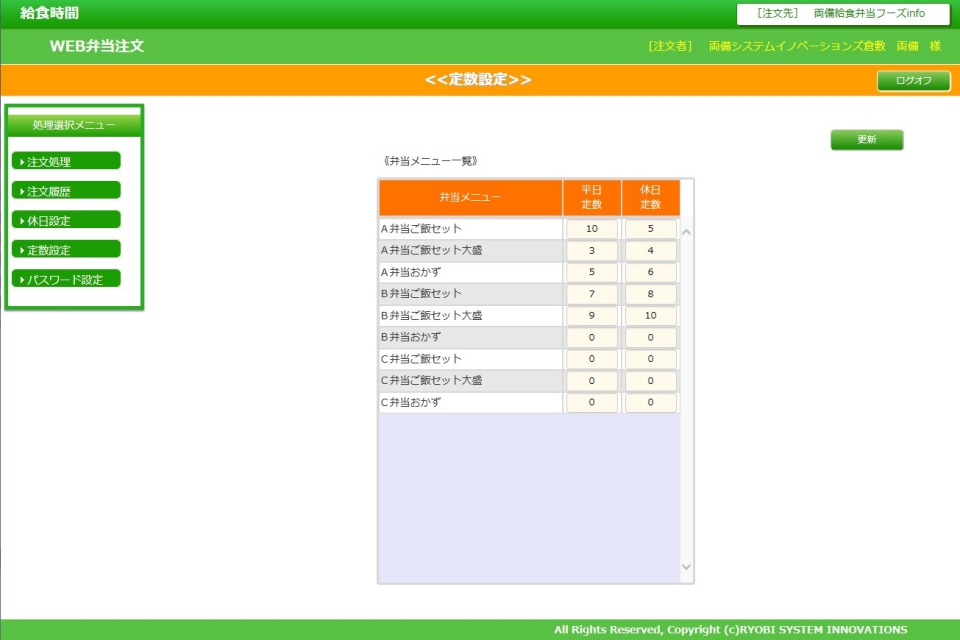The image size is (960, 640).
Task: Select 平日定数 field for B弁当ご飯セット
Action: 591,294
